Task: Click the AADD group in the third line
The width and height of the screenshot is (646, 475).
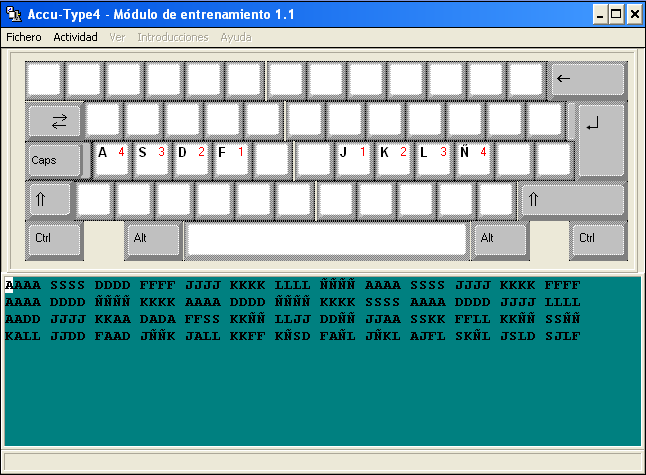Action: click(x=23, y=319)
